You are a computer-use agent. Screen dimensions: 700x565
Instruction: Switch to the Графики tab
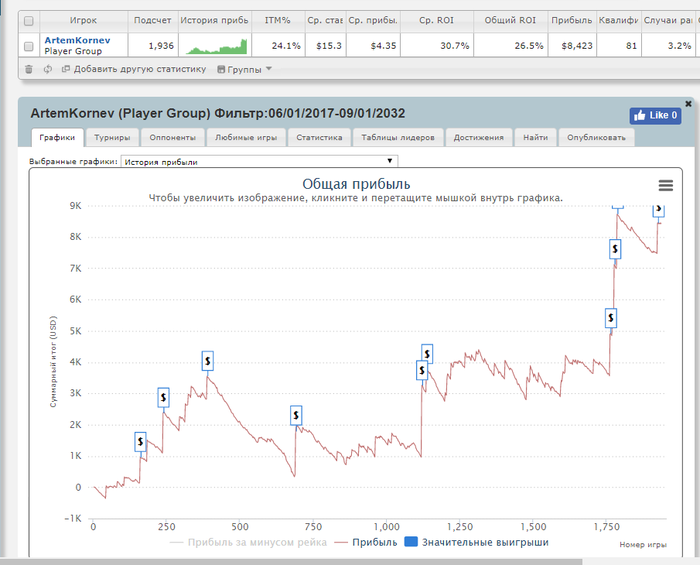tap(57, 137)
